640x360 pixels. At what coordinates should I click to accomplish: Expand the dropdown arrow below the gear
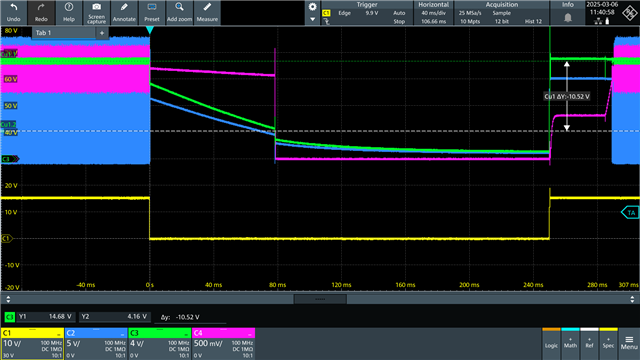click(x=313, y=19)
